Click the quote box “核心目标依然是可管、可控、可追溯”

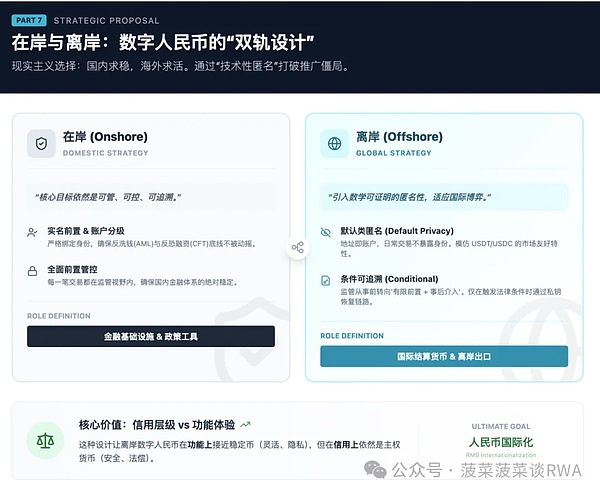coord(151,196)
